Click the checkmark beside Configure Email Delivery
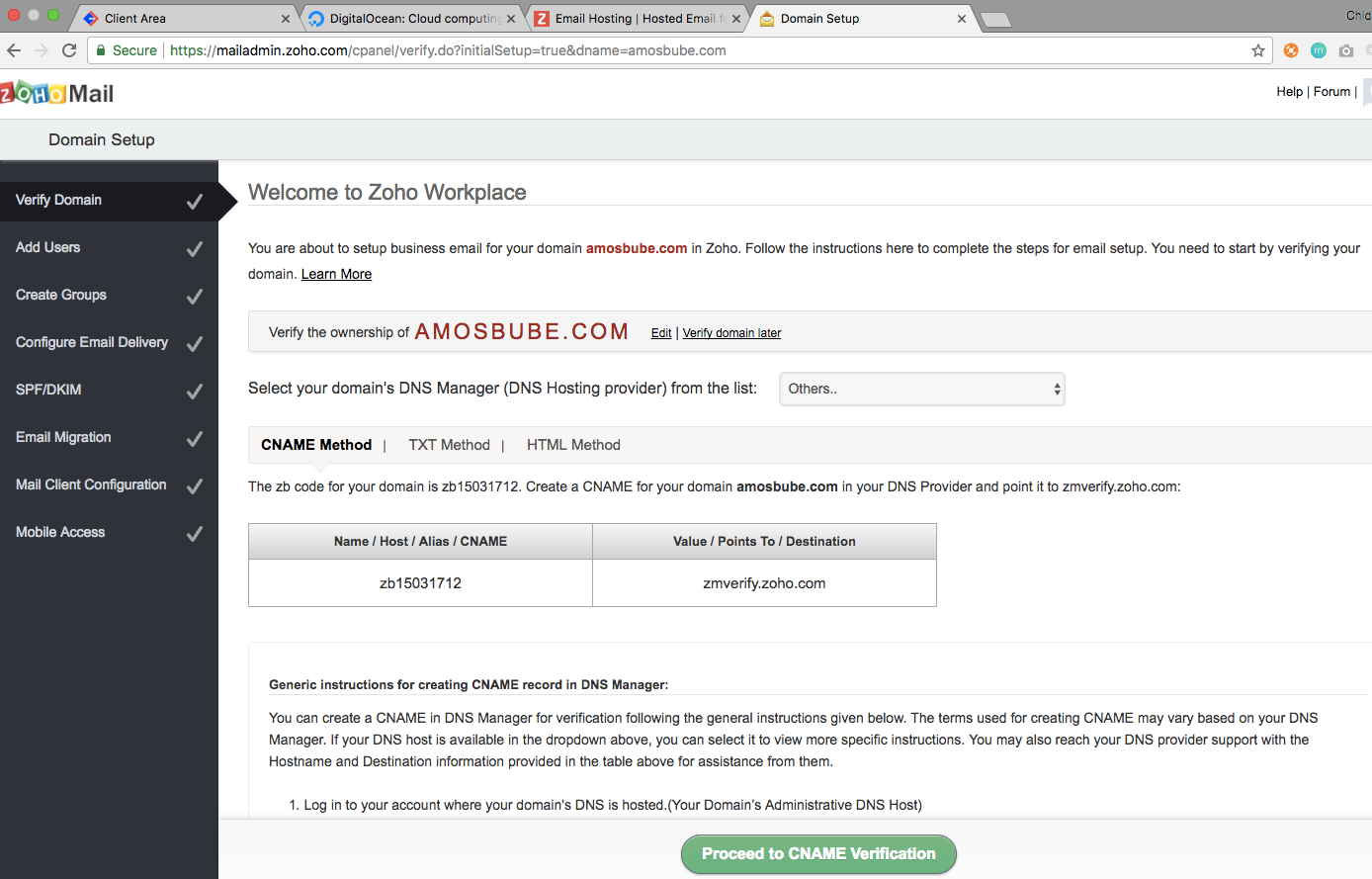1372x879 pixels. pyautogui.click(x=195, y=344)
